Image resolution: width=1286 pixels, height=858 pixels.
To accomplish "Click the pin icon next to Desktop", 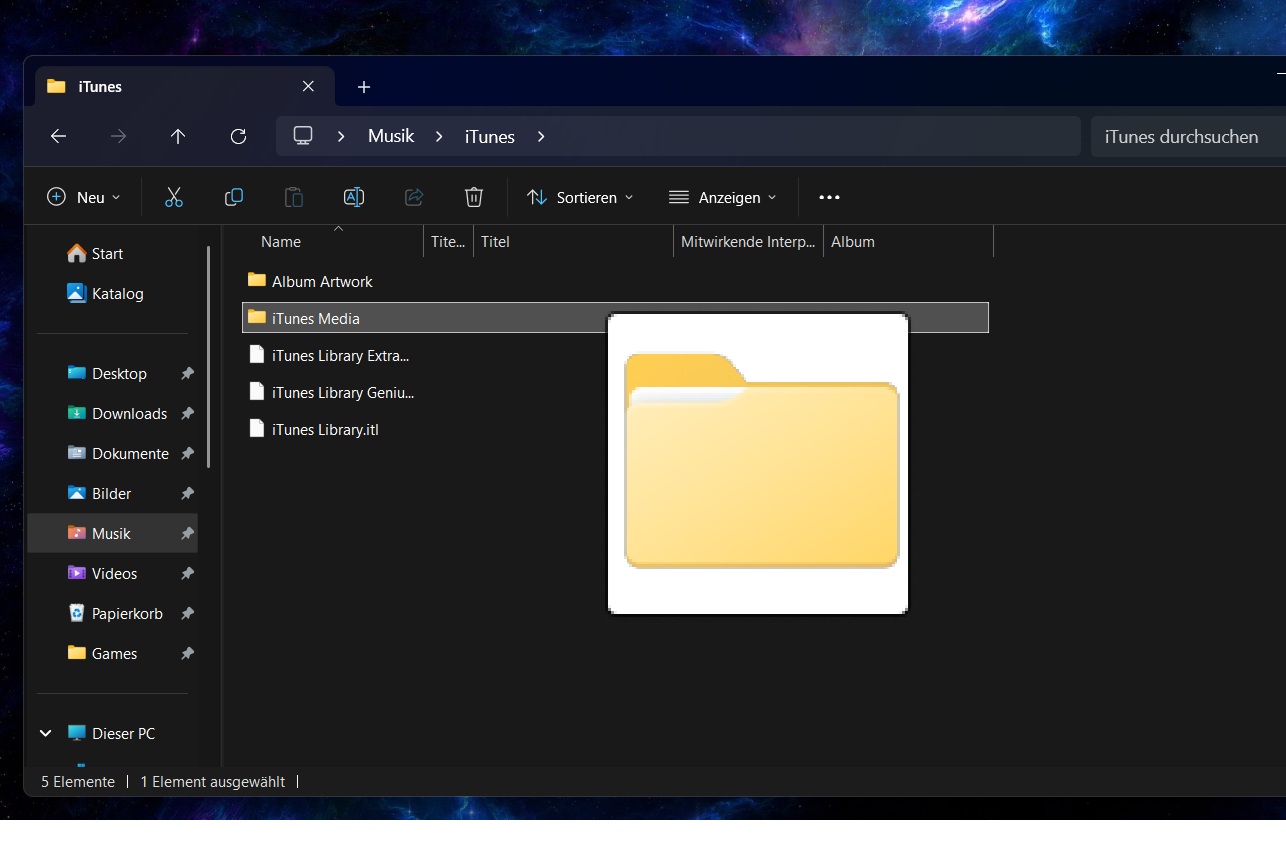I will (187, 374).
